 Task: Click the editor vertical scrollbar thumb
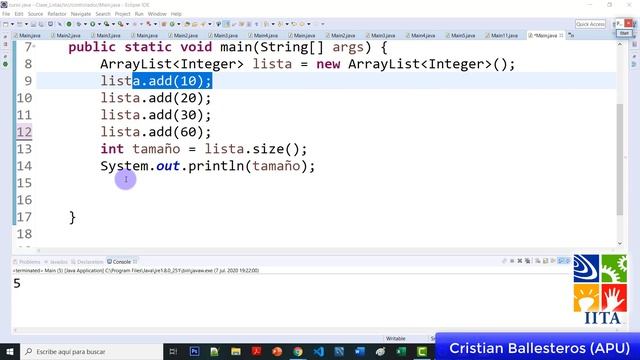(620, 159)
